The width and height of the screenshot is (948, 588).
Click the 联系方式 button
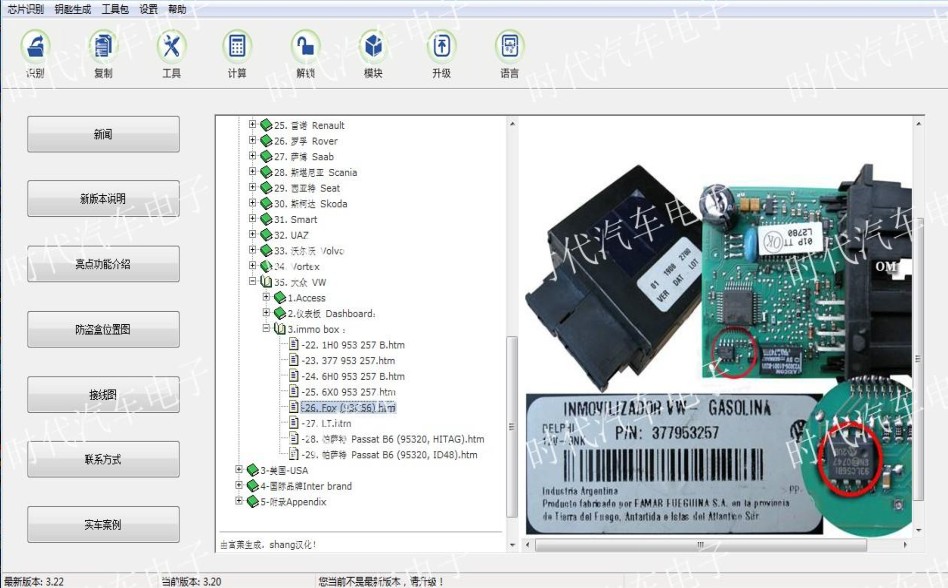103,459
